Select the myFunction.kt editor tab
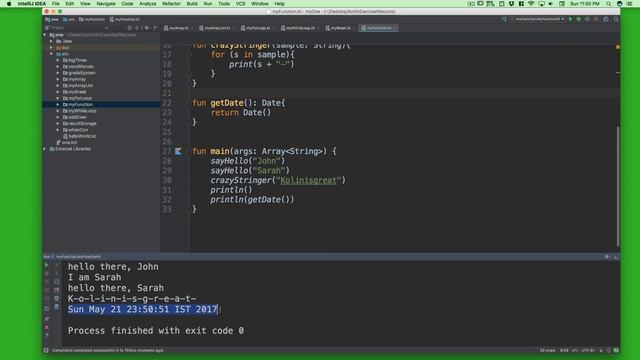The height and width of the screenshot is (360, 640). pos(377,28)
